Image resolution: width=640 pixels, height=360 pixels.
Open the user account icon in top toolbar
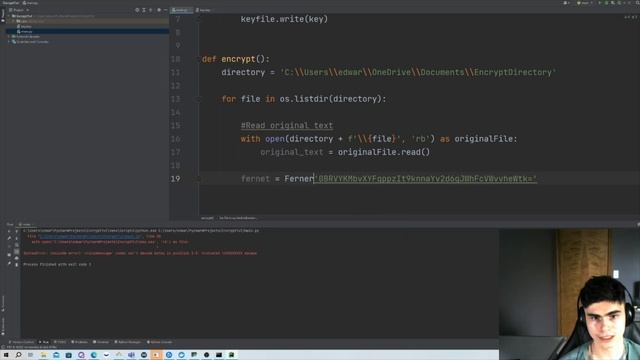tap(566, 3)
